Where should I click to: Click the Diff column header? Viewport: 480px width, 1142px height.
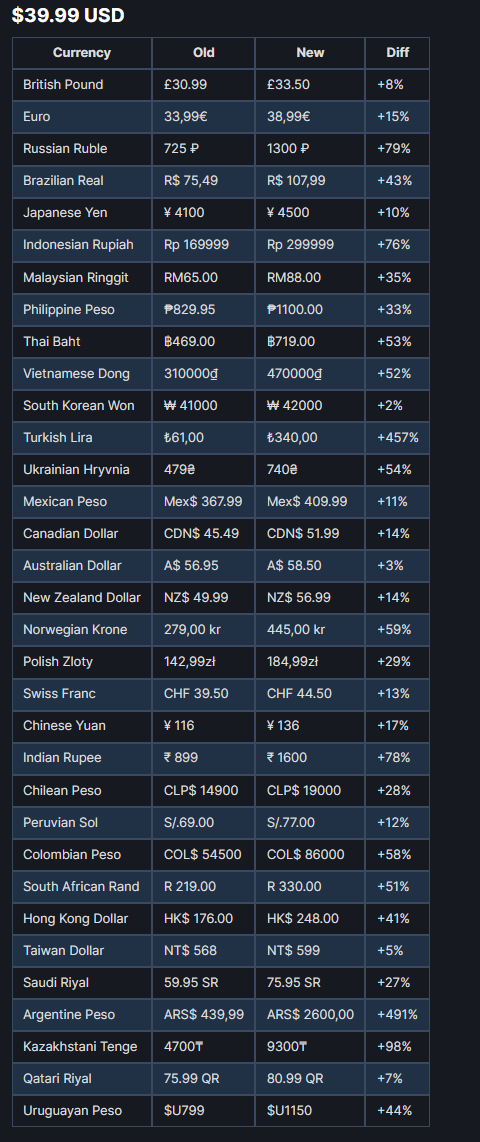397,52
